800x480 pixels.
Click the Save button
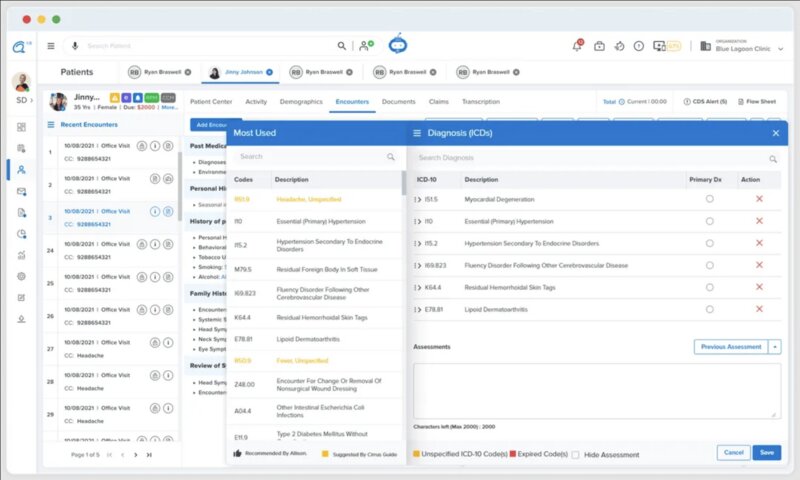coord(766,453)
